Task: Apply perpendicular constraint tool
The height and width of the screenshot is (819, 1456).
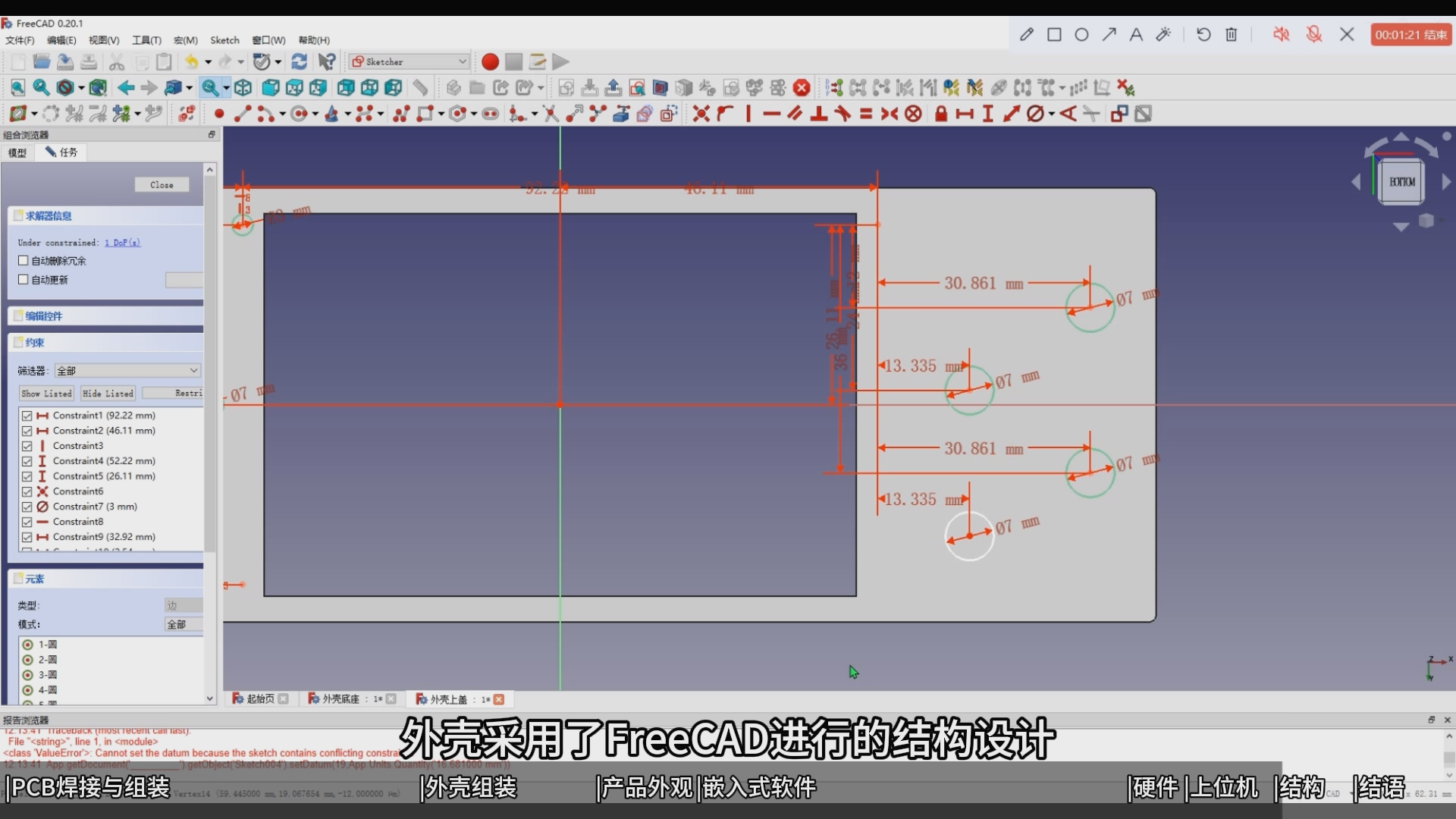Action: [x=819, y=114]
